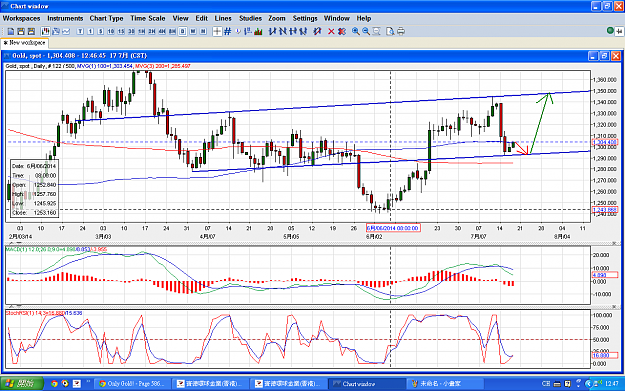
Task: Click the new workspace document icon
Action: pyautogui.click(x=11, y=31)
